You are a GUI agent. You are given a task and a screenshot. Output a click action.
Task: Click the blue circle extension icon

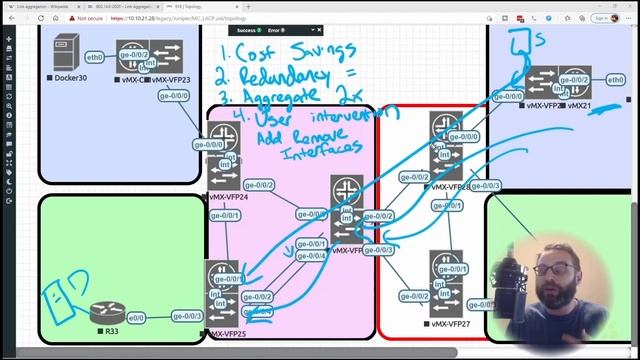(549, 18)
